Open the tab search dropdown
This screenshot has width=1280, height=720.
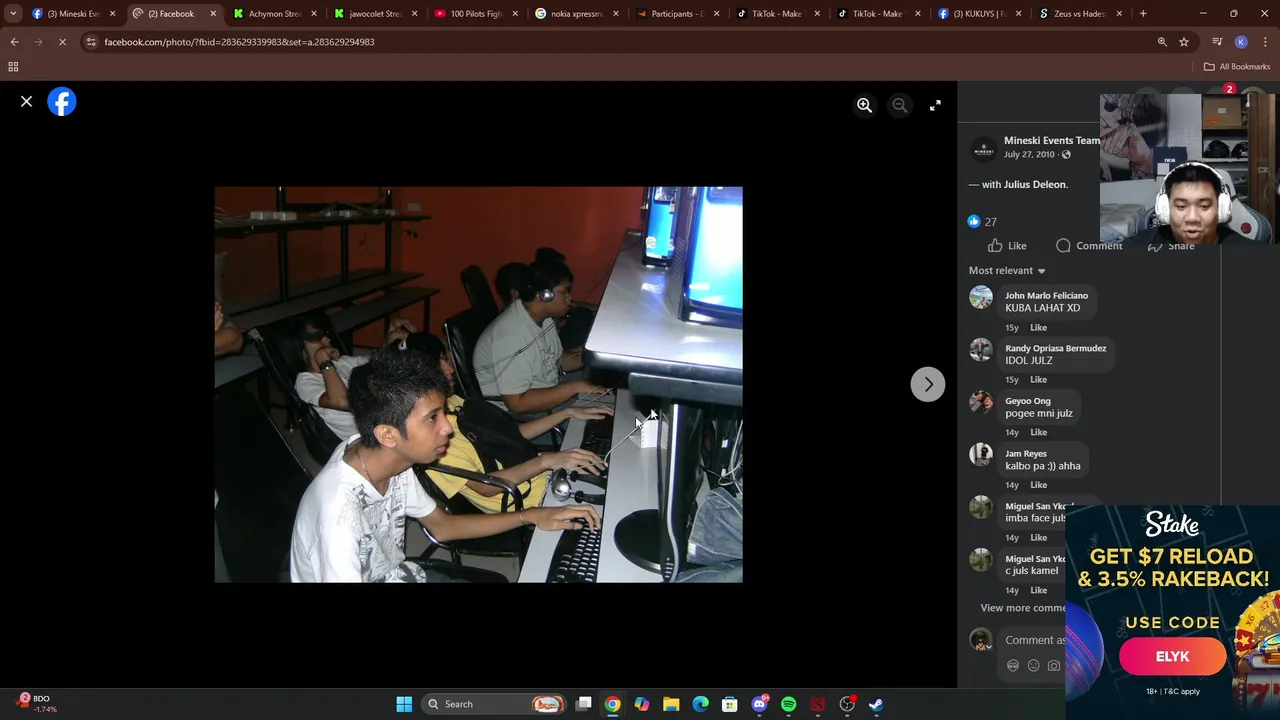(x=13, y=14)
